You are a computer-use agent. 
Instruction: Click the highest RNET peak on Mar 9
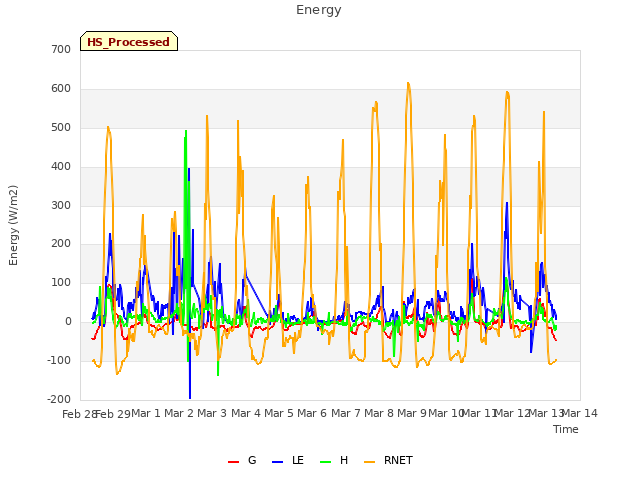coord(408,83)
